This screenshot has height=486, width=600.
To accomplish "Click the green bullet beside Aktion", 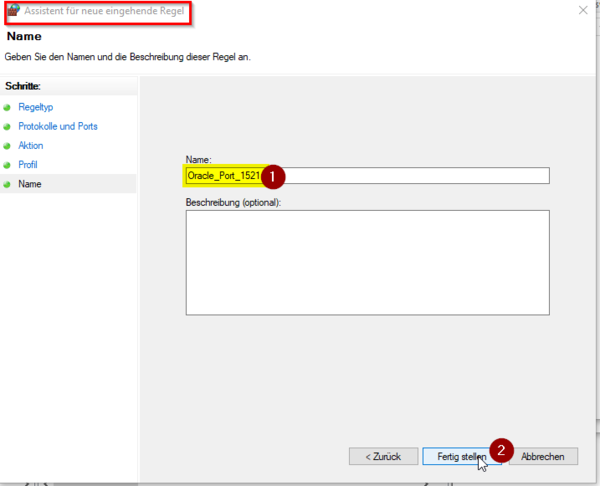I will [x=7, y=146].
